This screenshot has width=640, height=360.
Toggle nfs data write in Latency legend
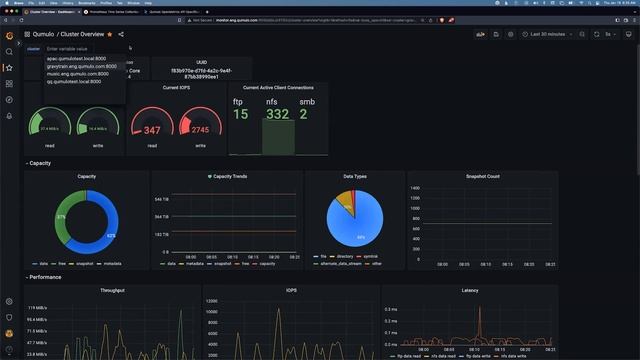pos(514,356)
